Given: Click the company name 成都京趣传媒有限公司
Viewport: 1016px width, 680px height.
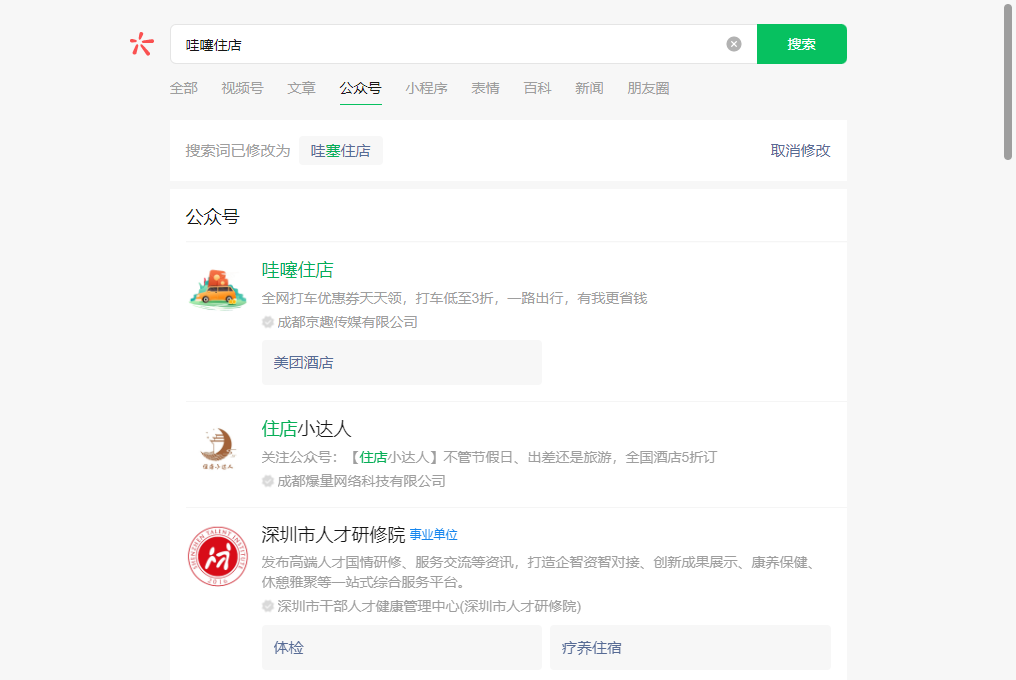Looking at the screenshot, I should pos(347,322).
